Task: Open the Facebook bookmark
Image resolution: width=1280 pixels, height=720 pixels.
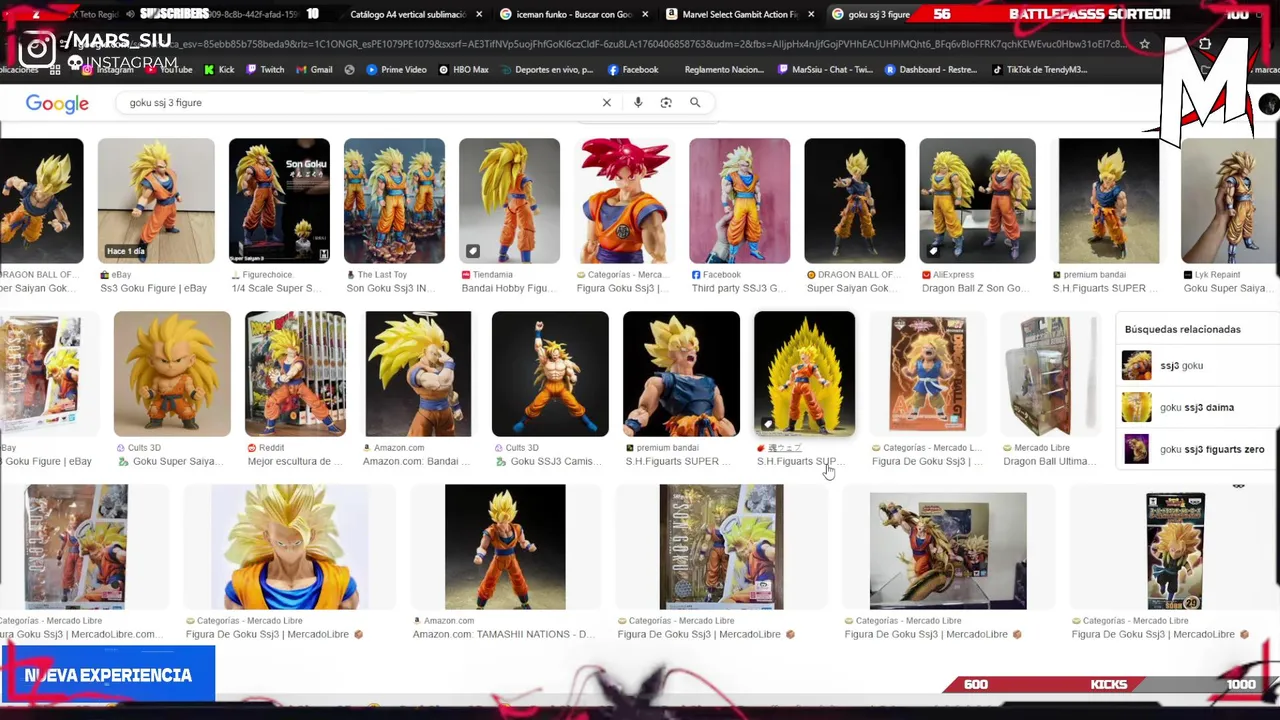Action: tap(633, 70)
